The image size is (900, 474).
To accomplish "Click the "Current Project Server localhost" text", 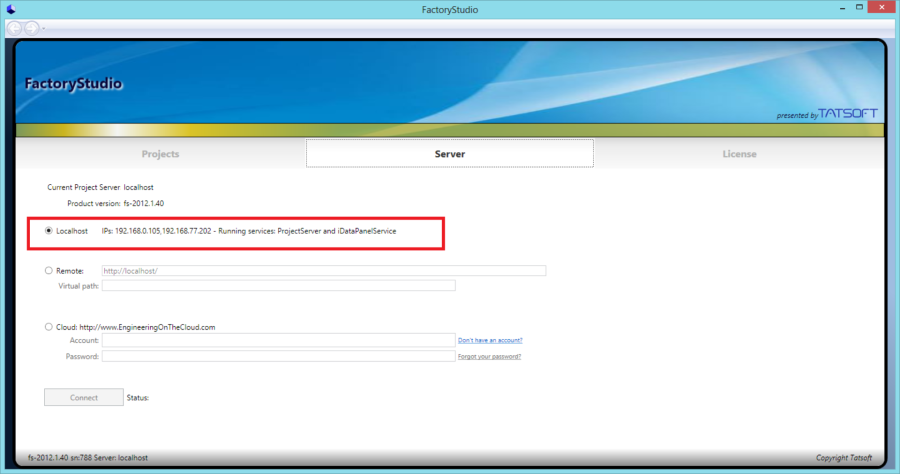I will click(x=100, y=187).
